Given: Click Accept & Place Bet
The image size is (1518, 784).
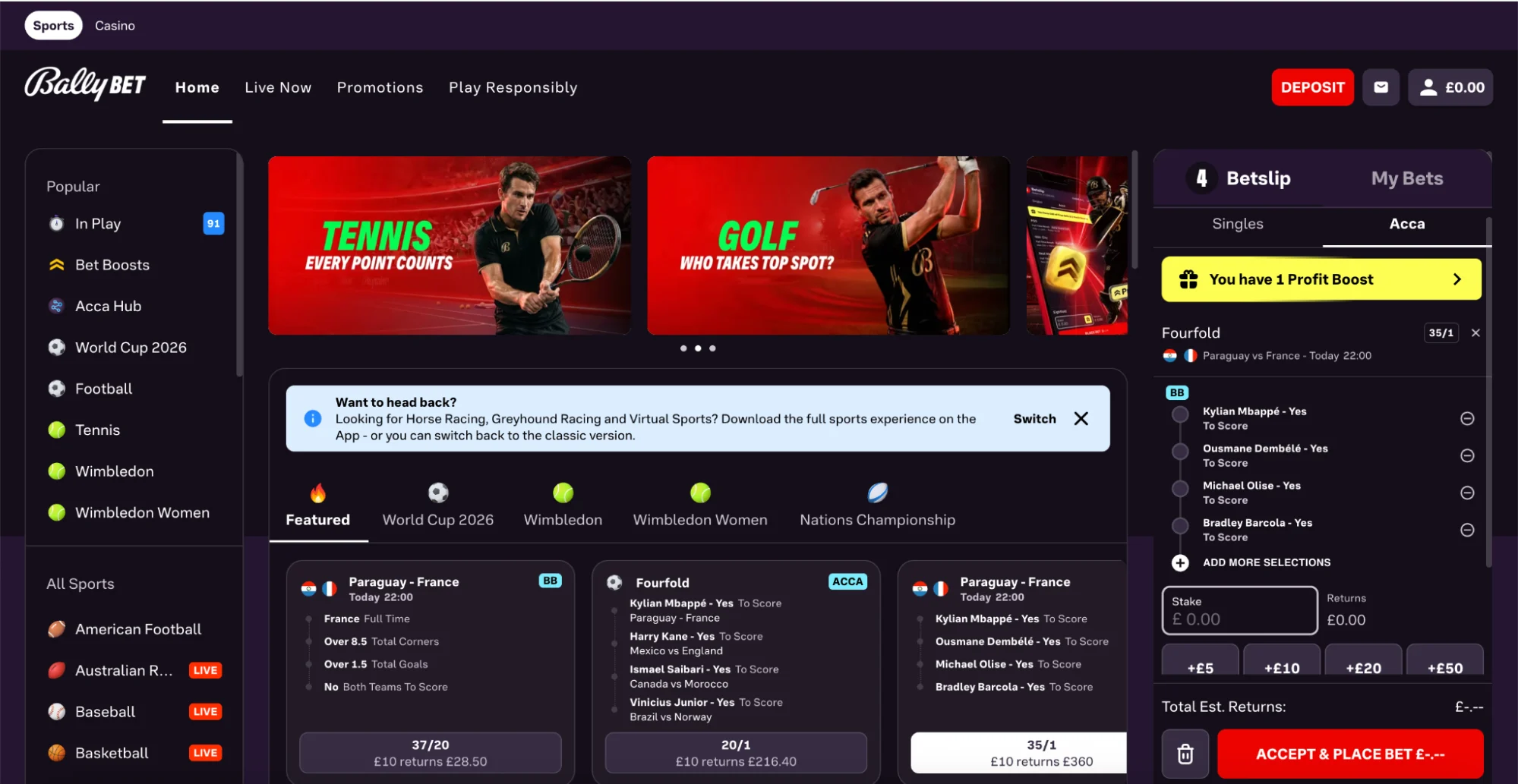Looking at the screenshot, I should 1350,754.
